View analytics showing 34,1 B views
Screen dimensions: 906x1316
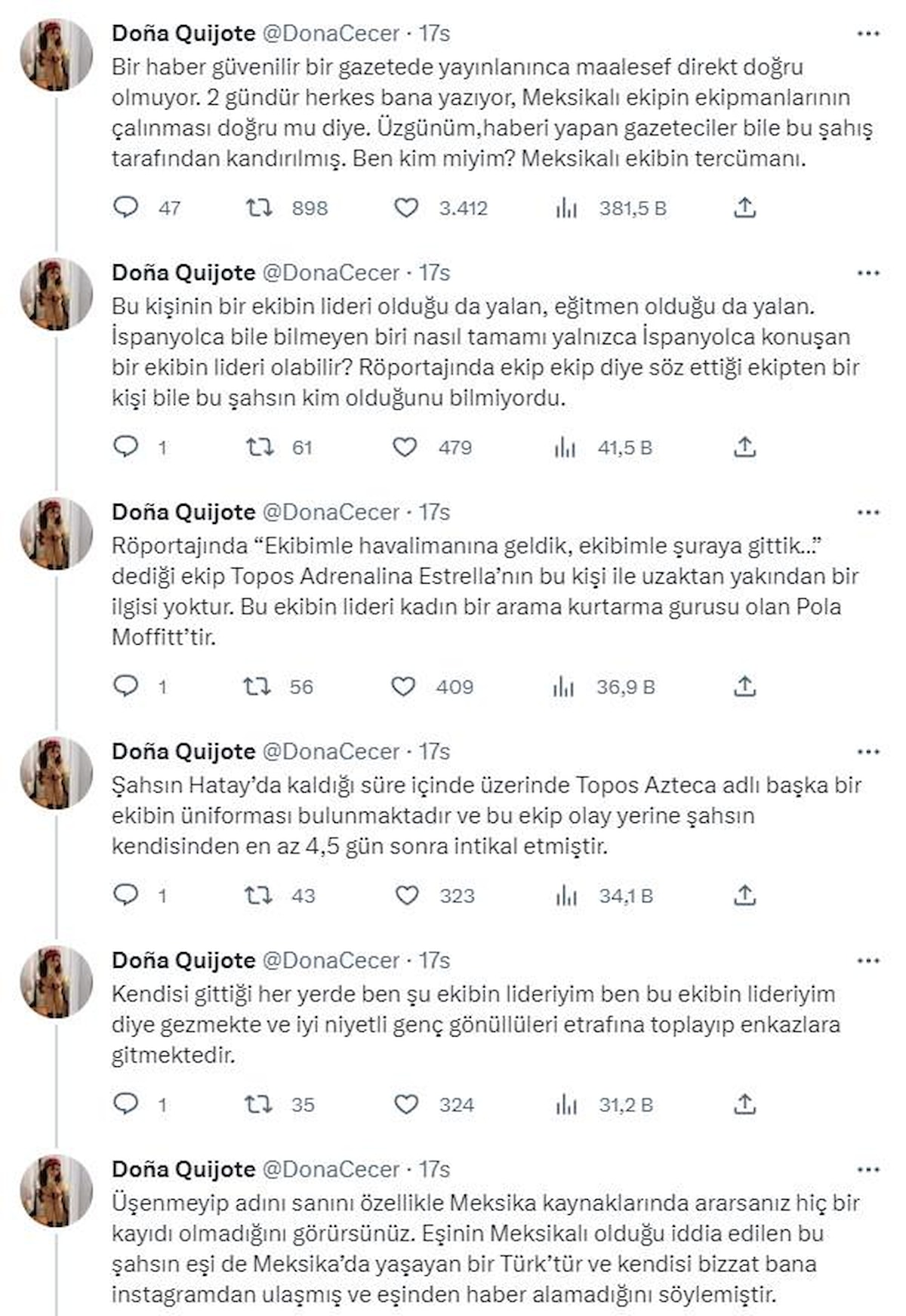coord(565,895)
